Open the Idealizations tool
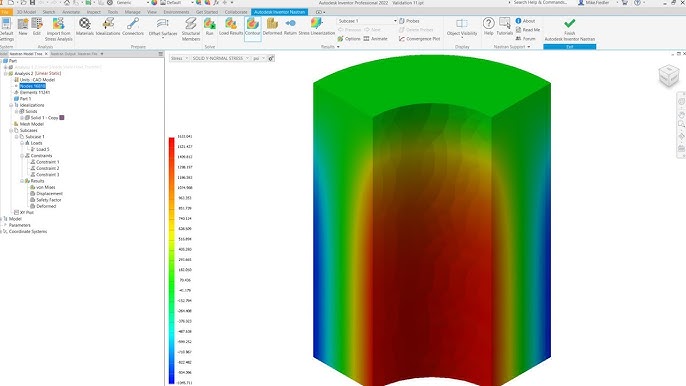The height and width of the screenshot is (386, 686). point(108,27)
